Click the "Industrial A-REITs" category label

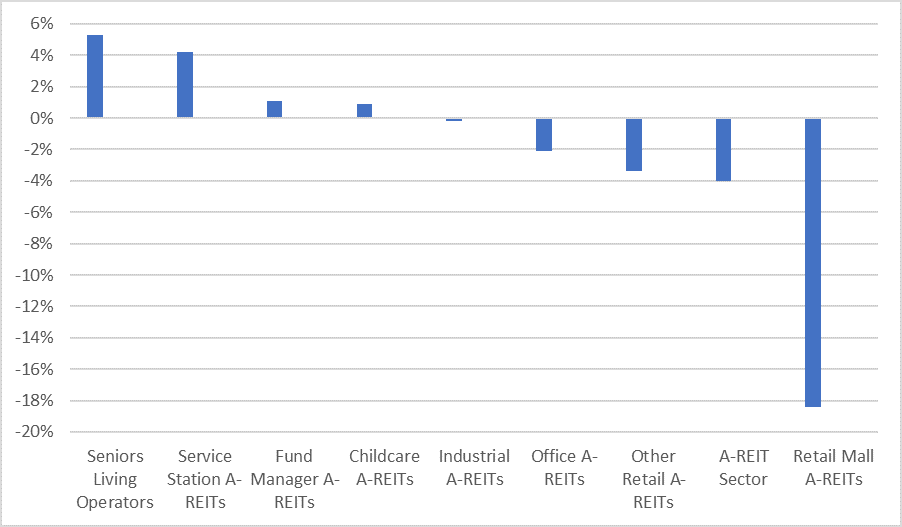(x=474, y=467)
